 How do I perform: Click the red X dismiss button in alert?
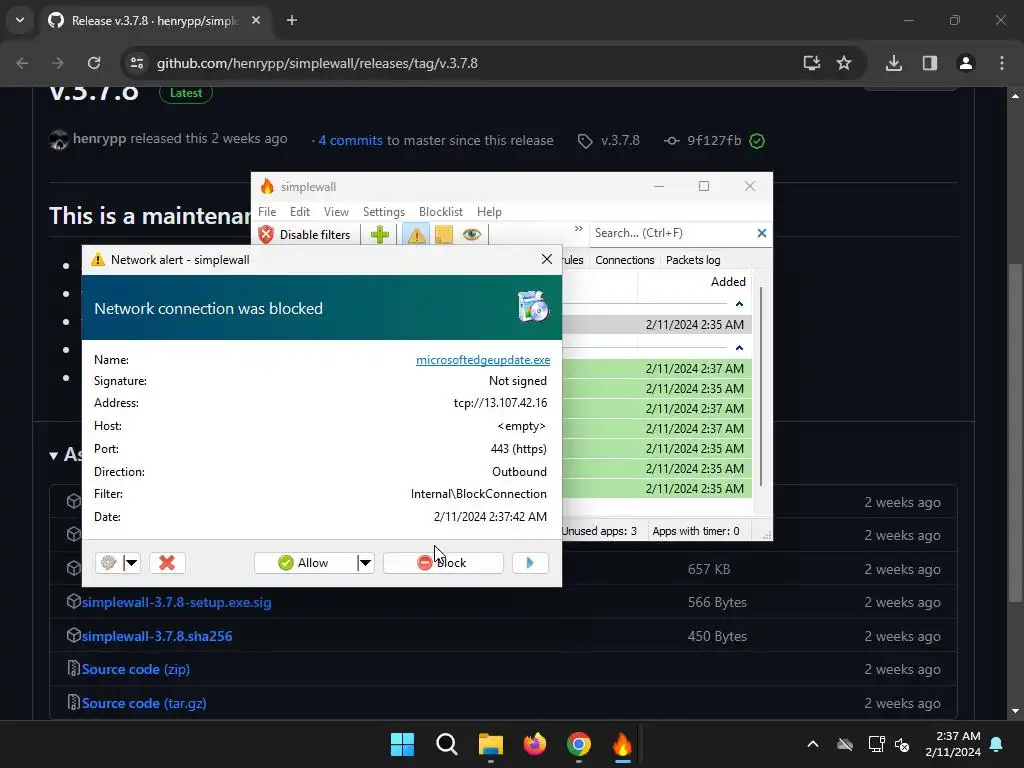pyautogui.click(x=167, y=563)
